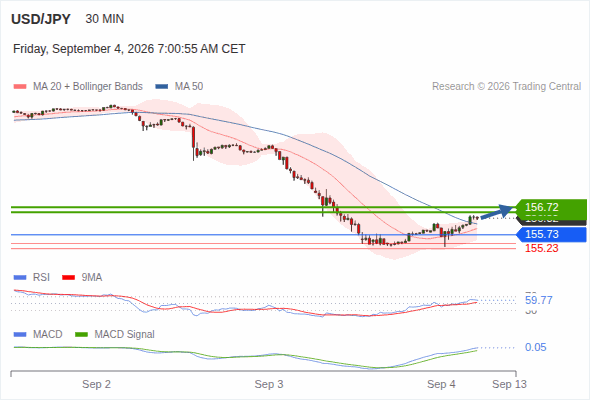
Task: Click the RSI value 59.77 label
Action: 539,300
